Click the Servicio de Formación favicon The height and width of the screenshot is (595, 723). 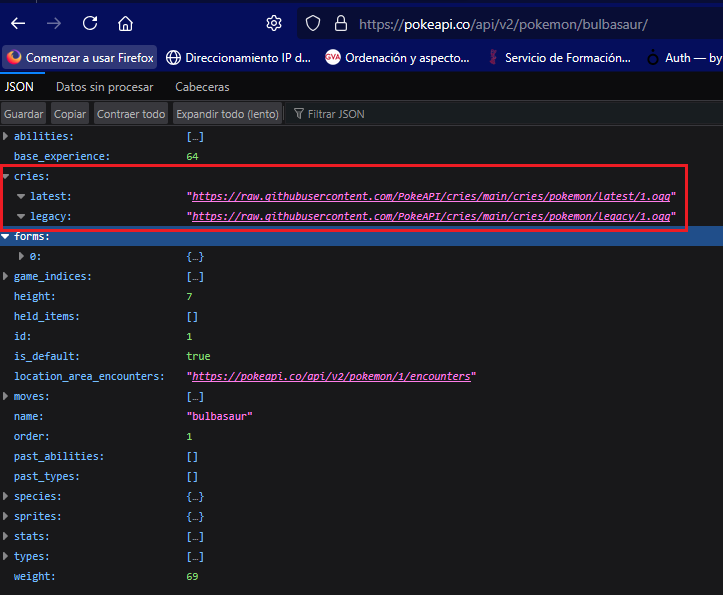493,58
